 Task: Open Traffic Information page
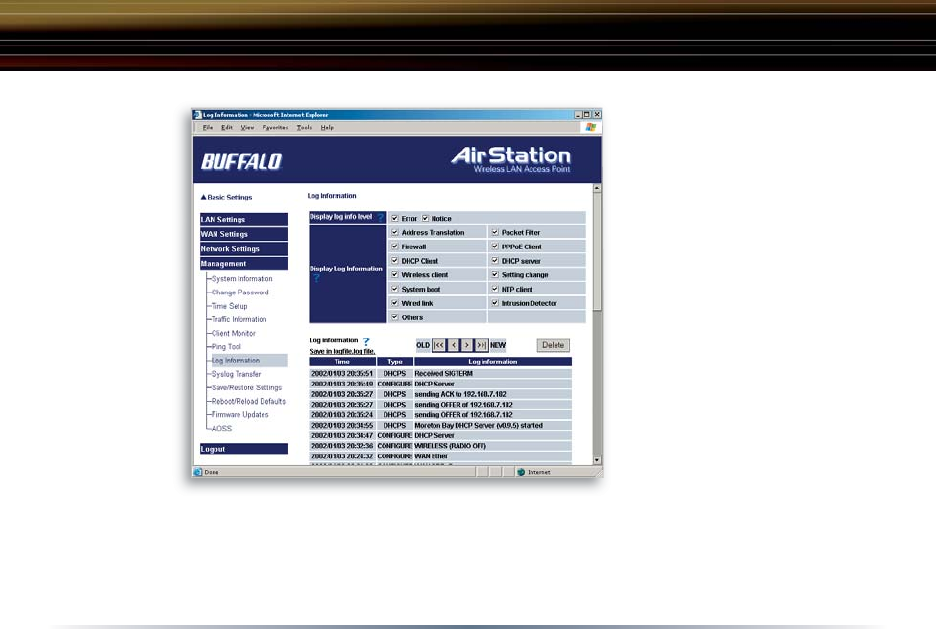[x=239, y=319]
